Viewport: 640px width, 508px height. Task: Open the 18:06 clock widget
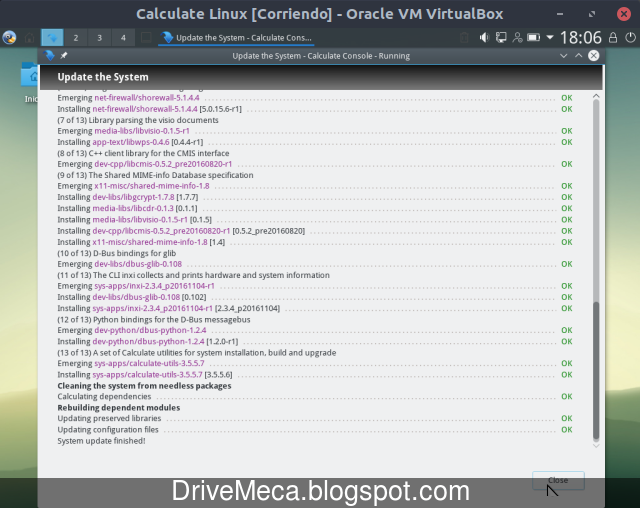pos(581,38)
